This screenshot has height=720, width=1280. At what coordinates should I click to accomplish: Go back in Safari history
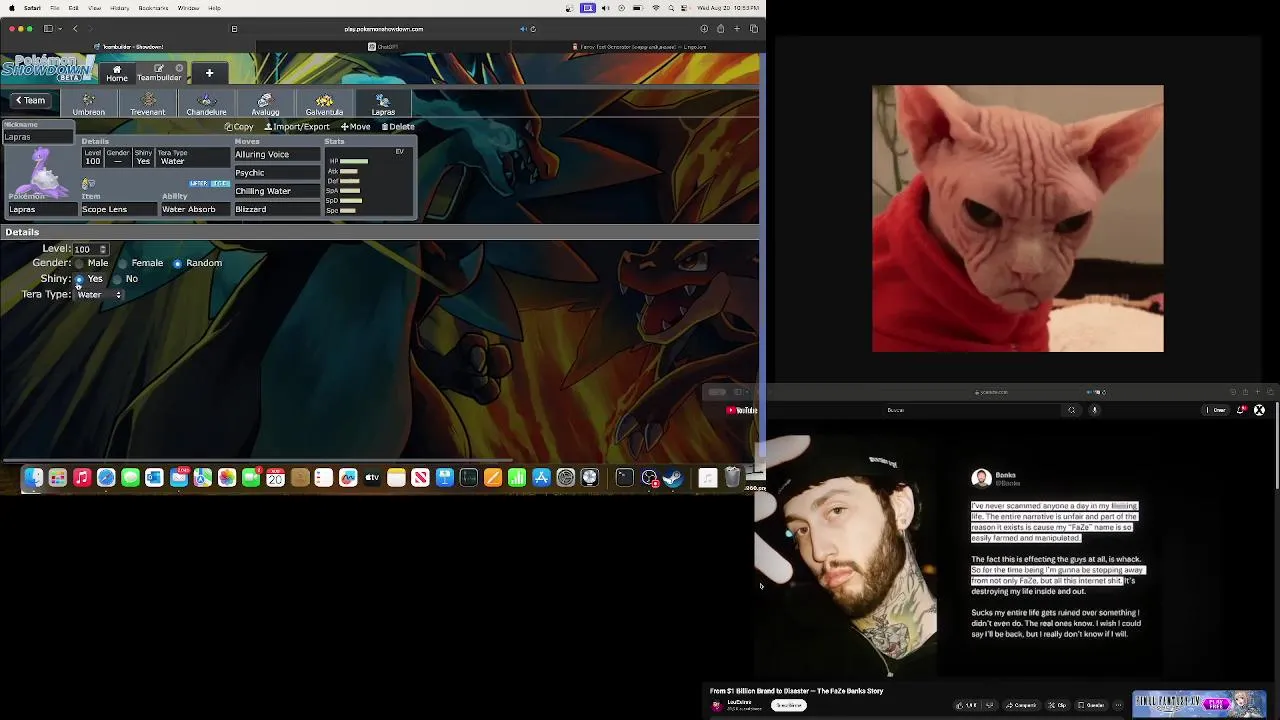coord(75,29)
